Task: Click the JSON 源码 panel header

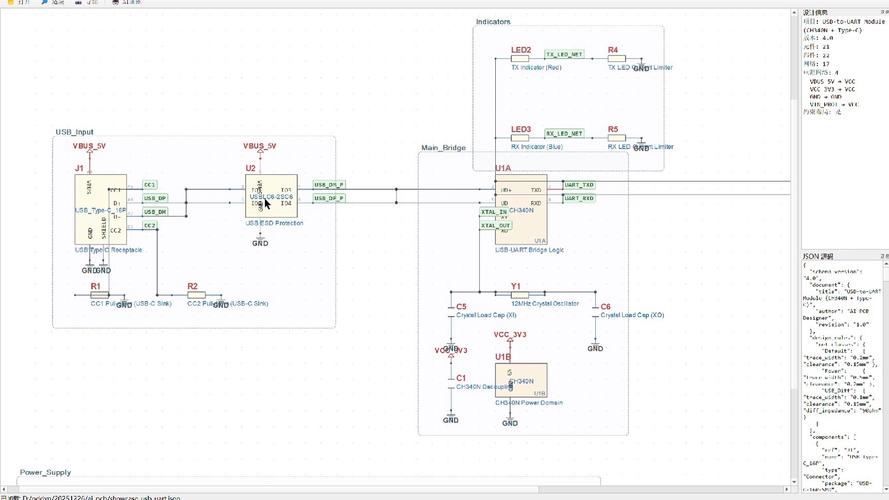Action: tap(818, 256)
